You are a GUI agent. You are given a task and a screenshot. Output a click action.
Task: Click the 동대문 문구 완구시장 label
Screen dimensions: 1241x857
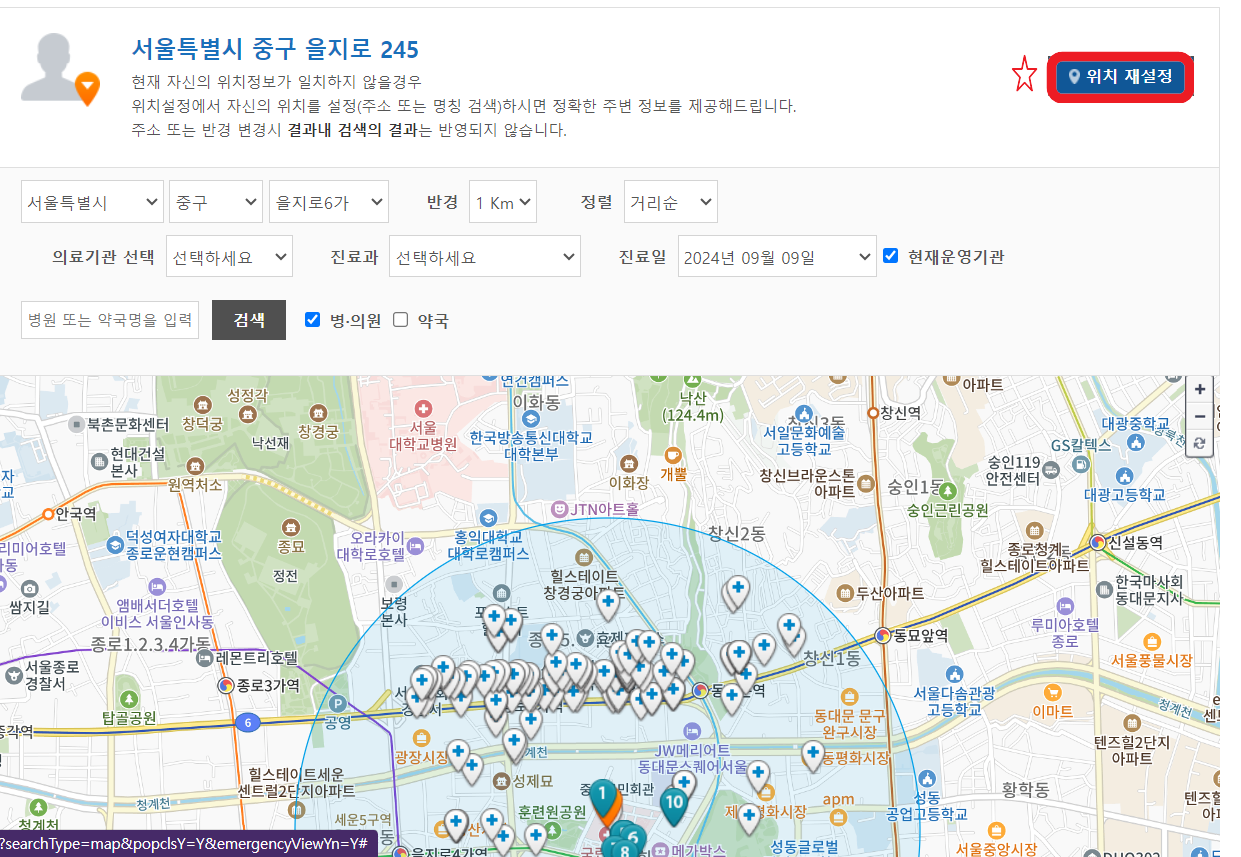[x=849, y=723]
